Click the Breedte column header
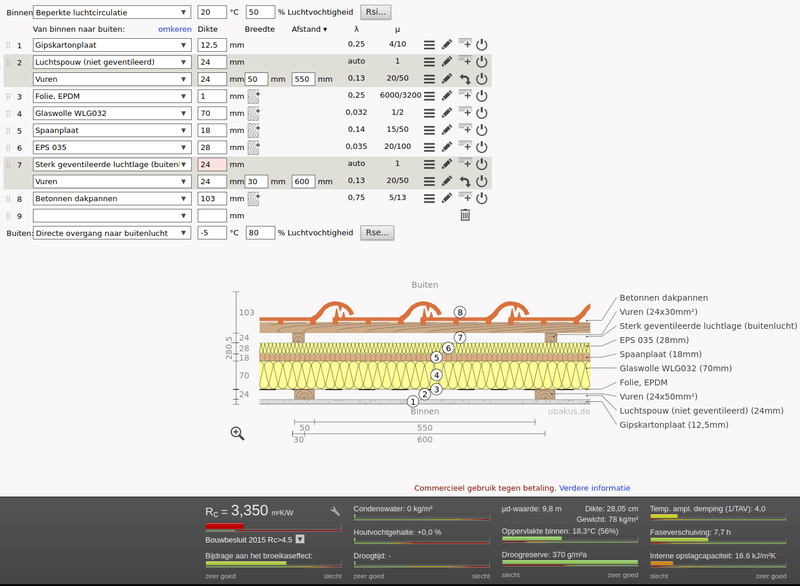Image resolution: width=800 pixels, height=586 pixels. pos(259,29)
